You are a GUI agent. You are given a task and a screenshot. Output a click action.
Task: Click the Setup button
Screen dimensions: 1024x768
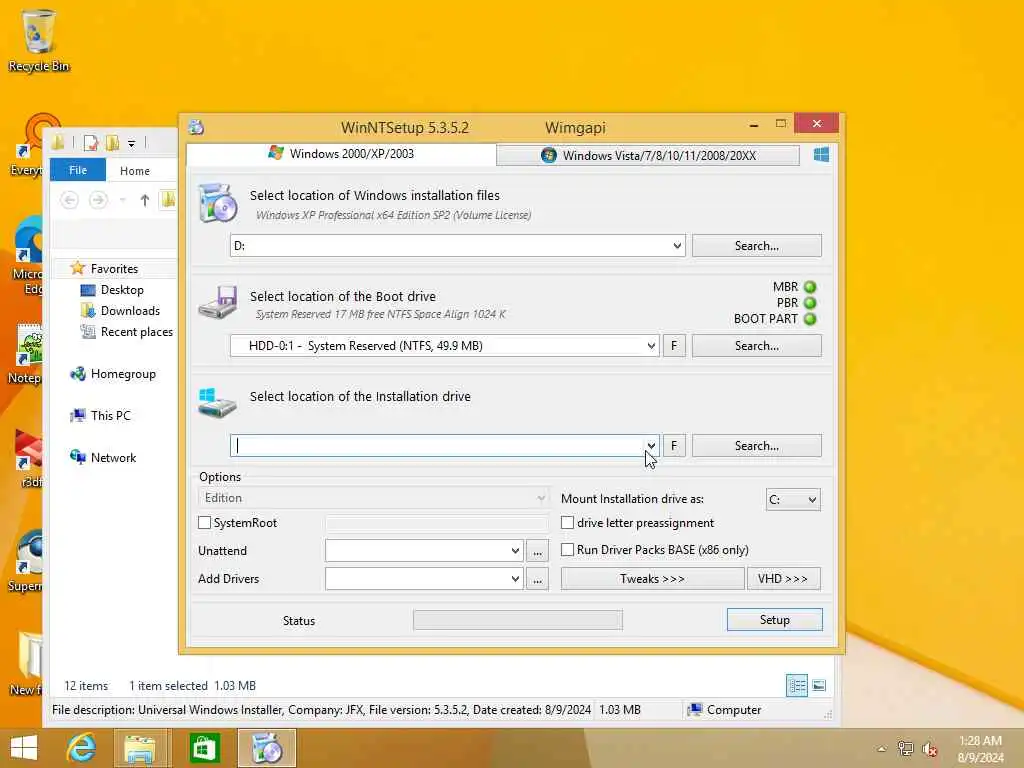[775, 620]
